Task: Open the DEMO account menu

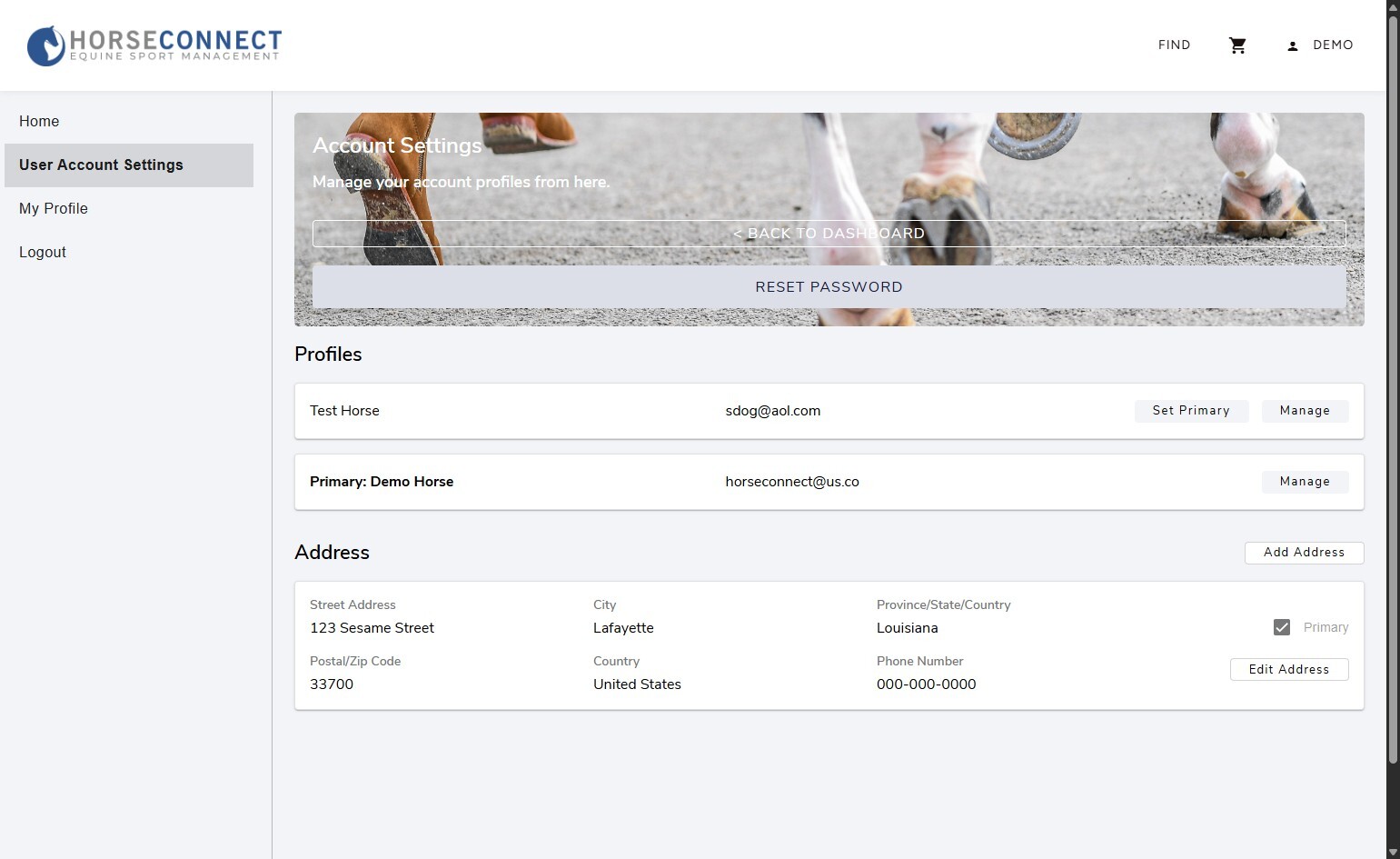Action: pyautogui.click(x=1332, y=45)
